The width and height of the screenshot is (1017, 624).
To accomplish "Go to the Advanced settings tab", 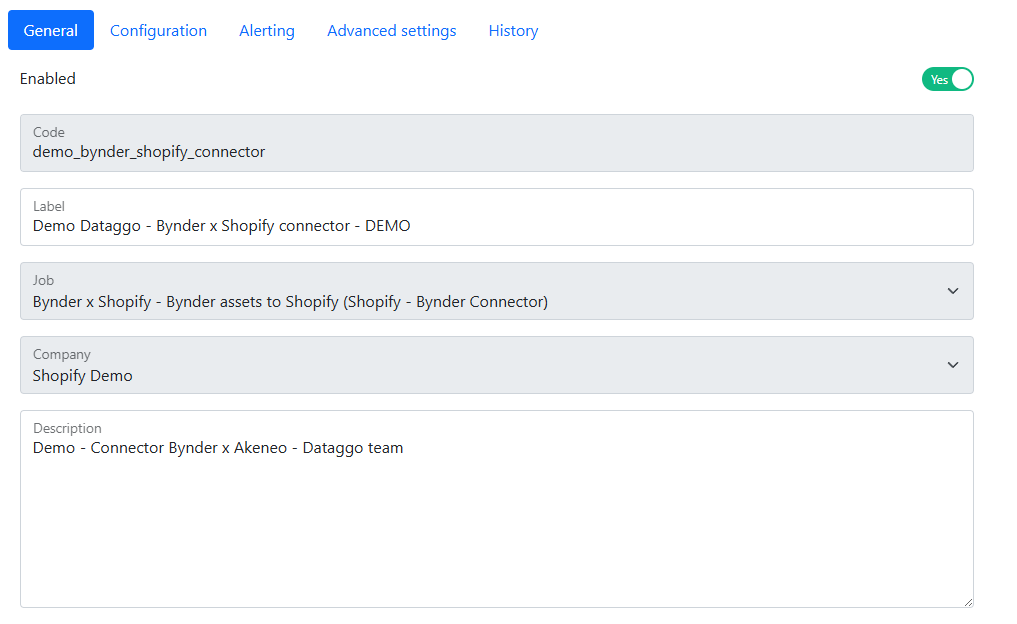I will [x=391, y=31].
